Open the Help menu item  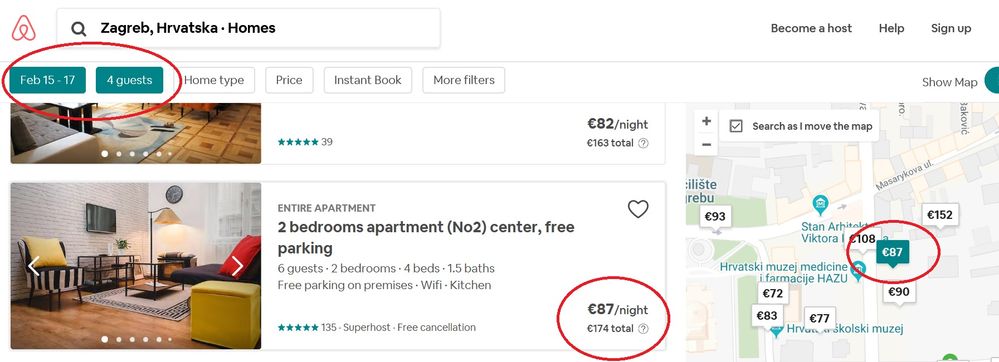pyautogui.click(x=891, y=28)
